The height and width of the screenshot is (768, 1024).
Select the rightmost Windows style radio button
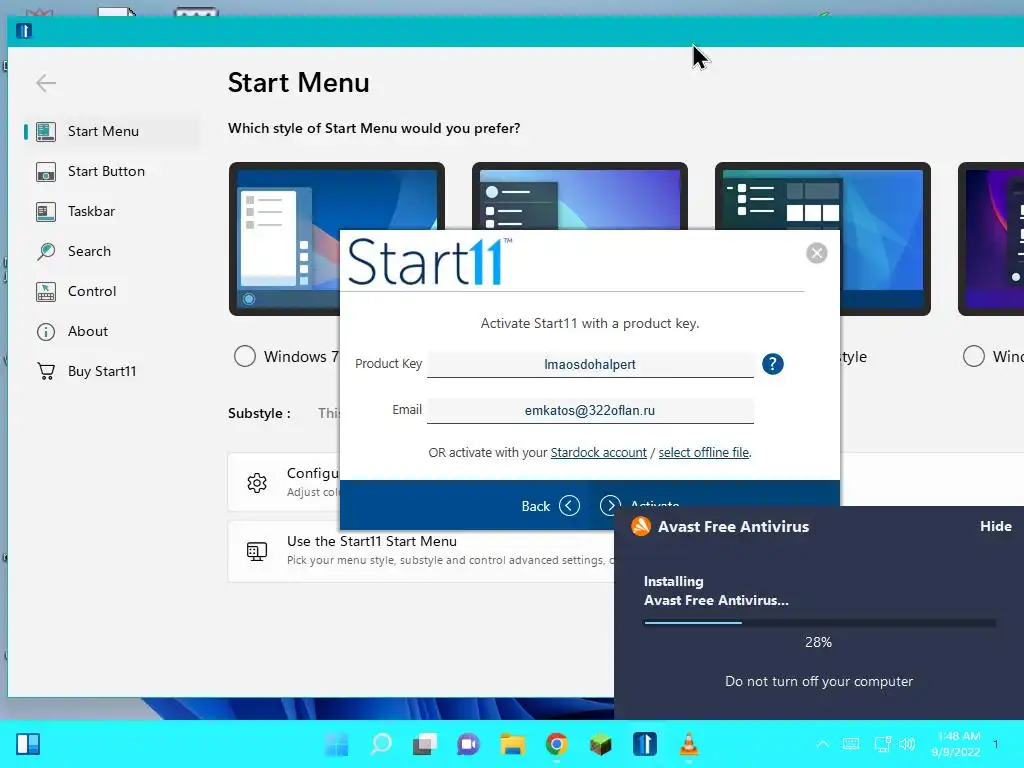click(974, 356)
